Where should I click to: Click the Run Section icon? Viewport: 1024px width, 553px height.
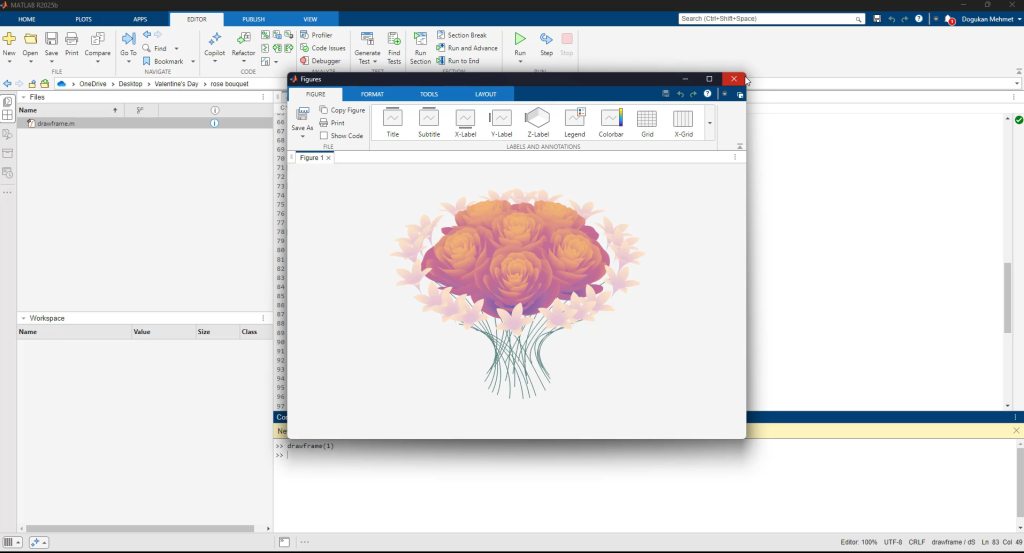[x=420, y=47]
